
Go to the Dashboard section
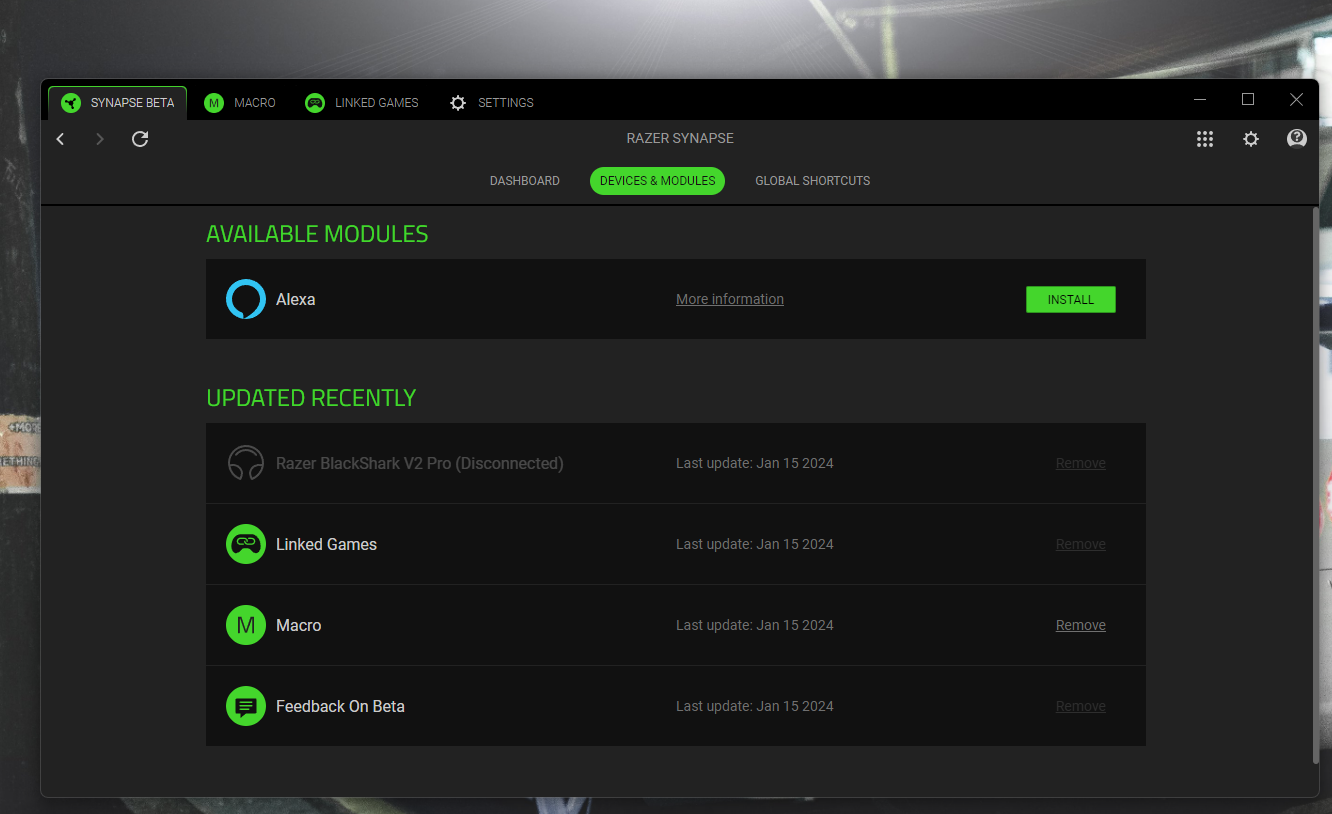coord(525,181)
